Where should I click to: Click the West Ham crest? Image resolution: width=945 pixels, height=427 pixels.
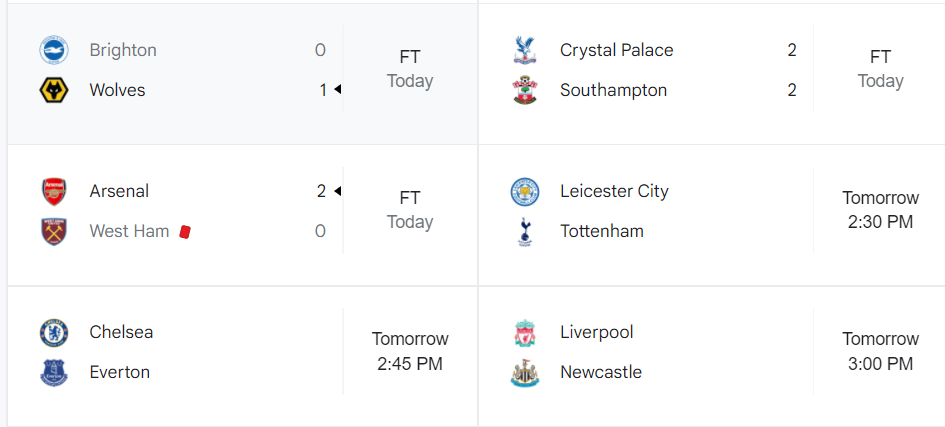pos(54,231)
